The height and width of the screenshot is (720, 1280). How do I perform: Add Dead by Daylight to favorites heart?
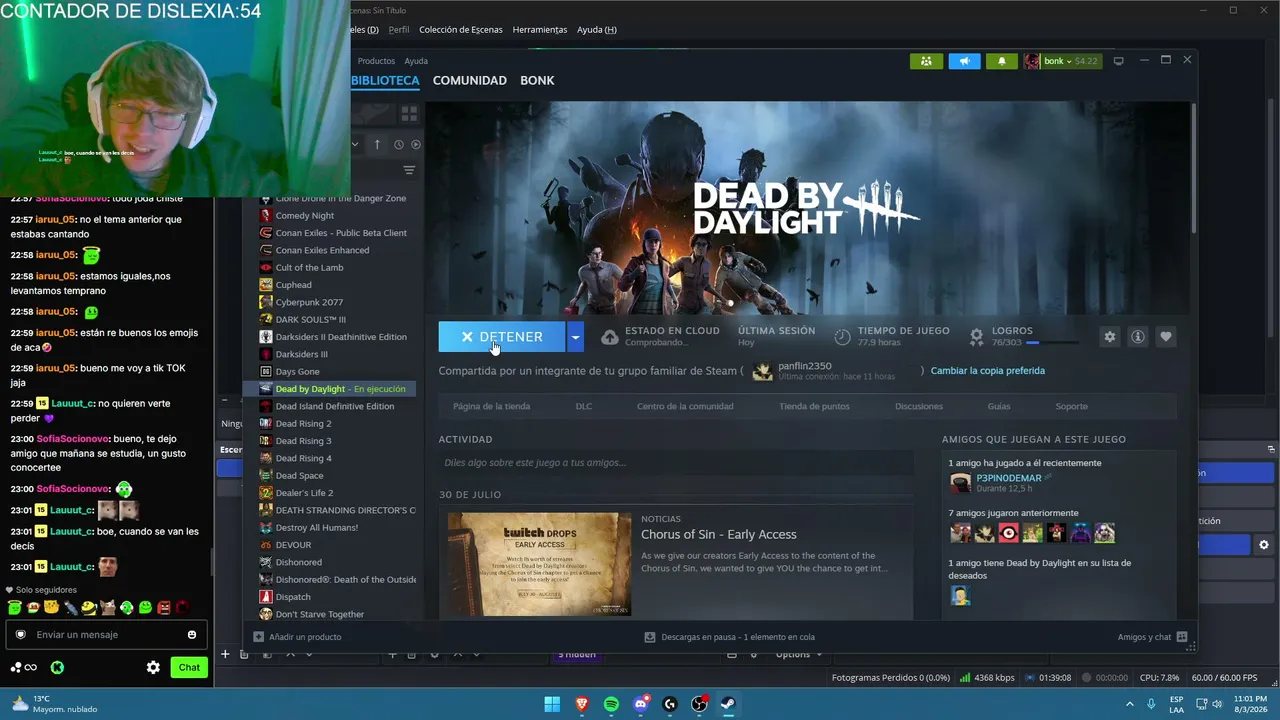click(x=1165, y=337)
